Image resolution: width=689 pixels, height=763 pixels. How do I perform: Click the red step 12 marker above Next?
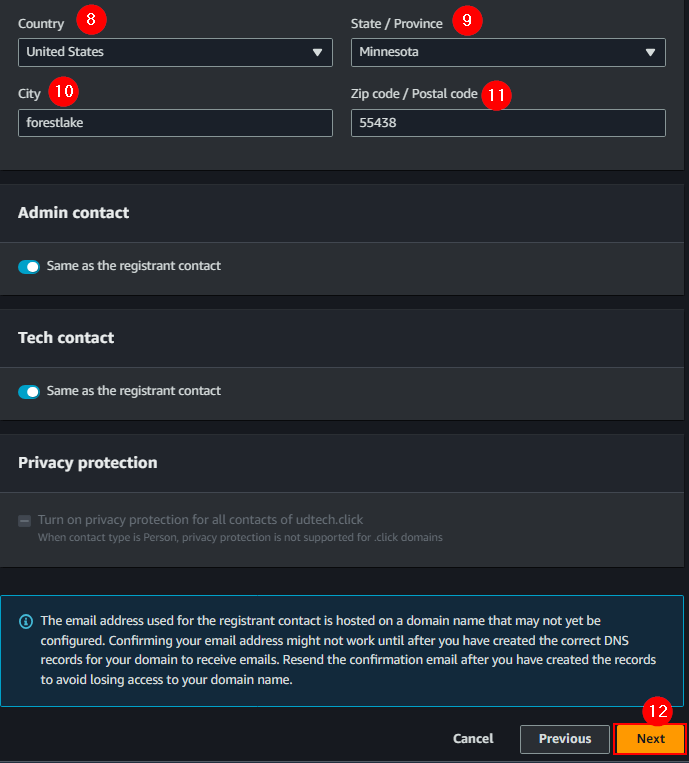[656, 712]
